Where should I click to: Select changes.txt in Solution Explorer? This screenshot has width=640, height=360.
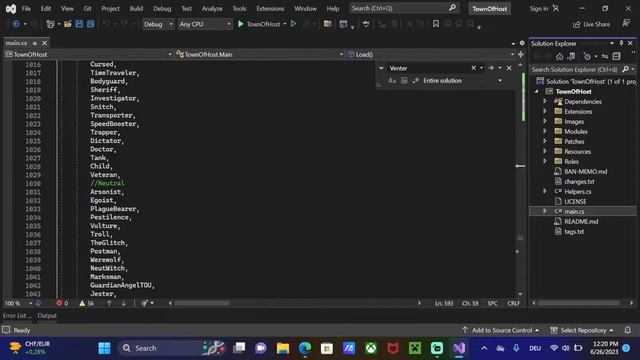[579, 182]
